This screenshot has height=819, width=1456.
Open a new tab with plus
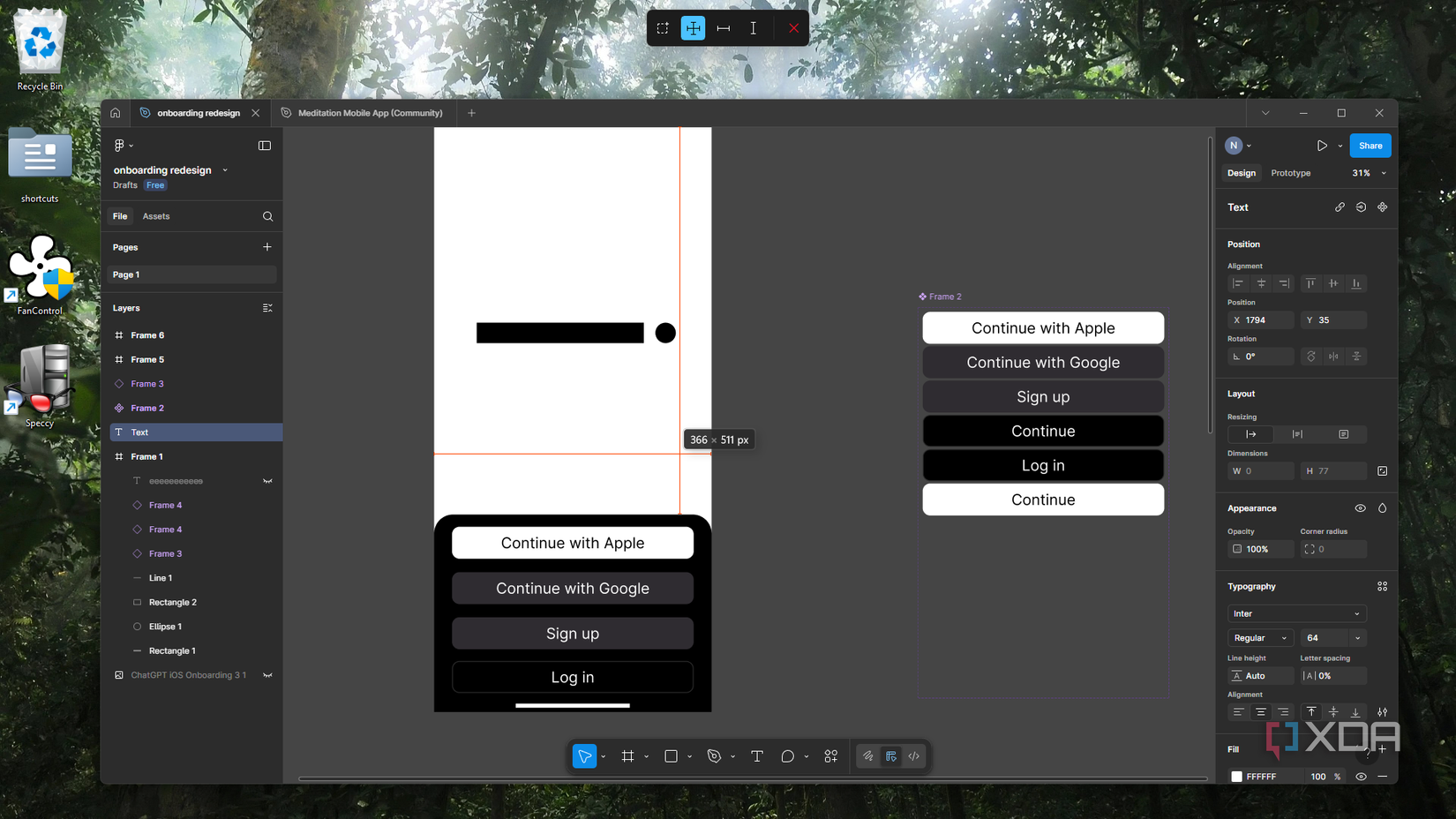(471, 113)
